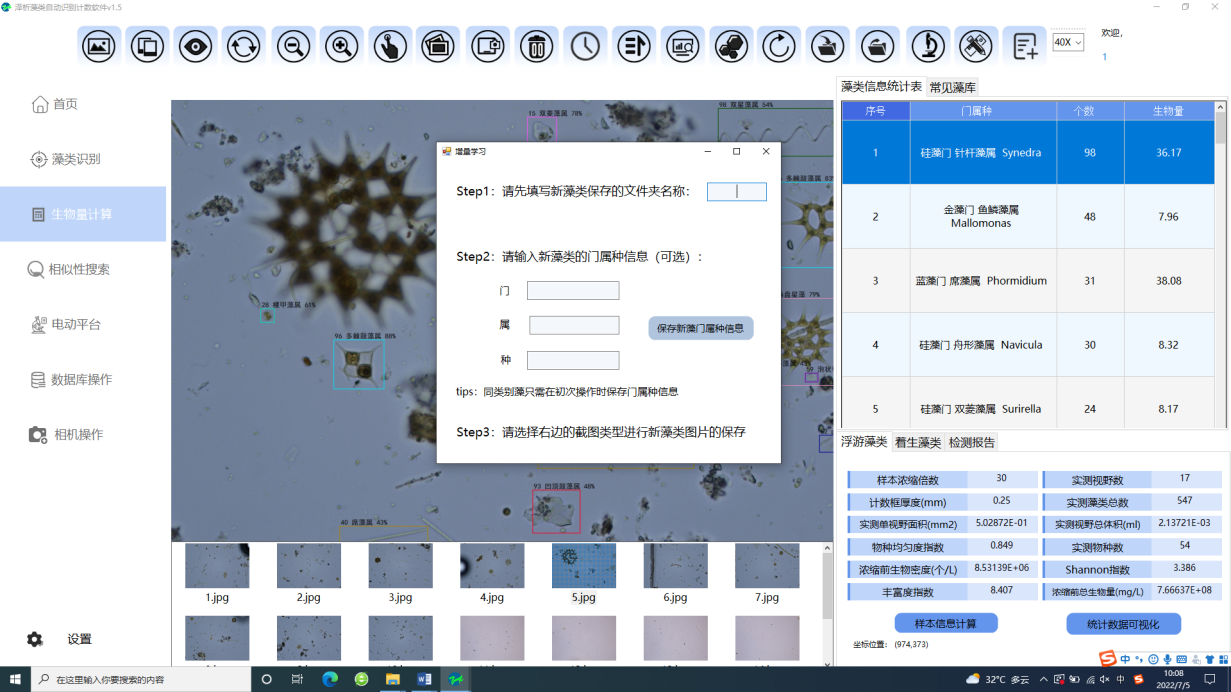Open the 检测报告 tab
The width and height of the screenshot is (1231, 692).
coord(971,442)
